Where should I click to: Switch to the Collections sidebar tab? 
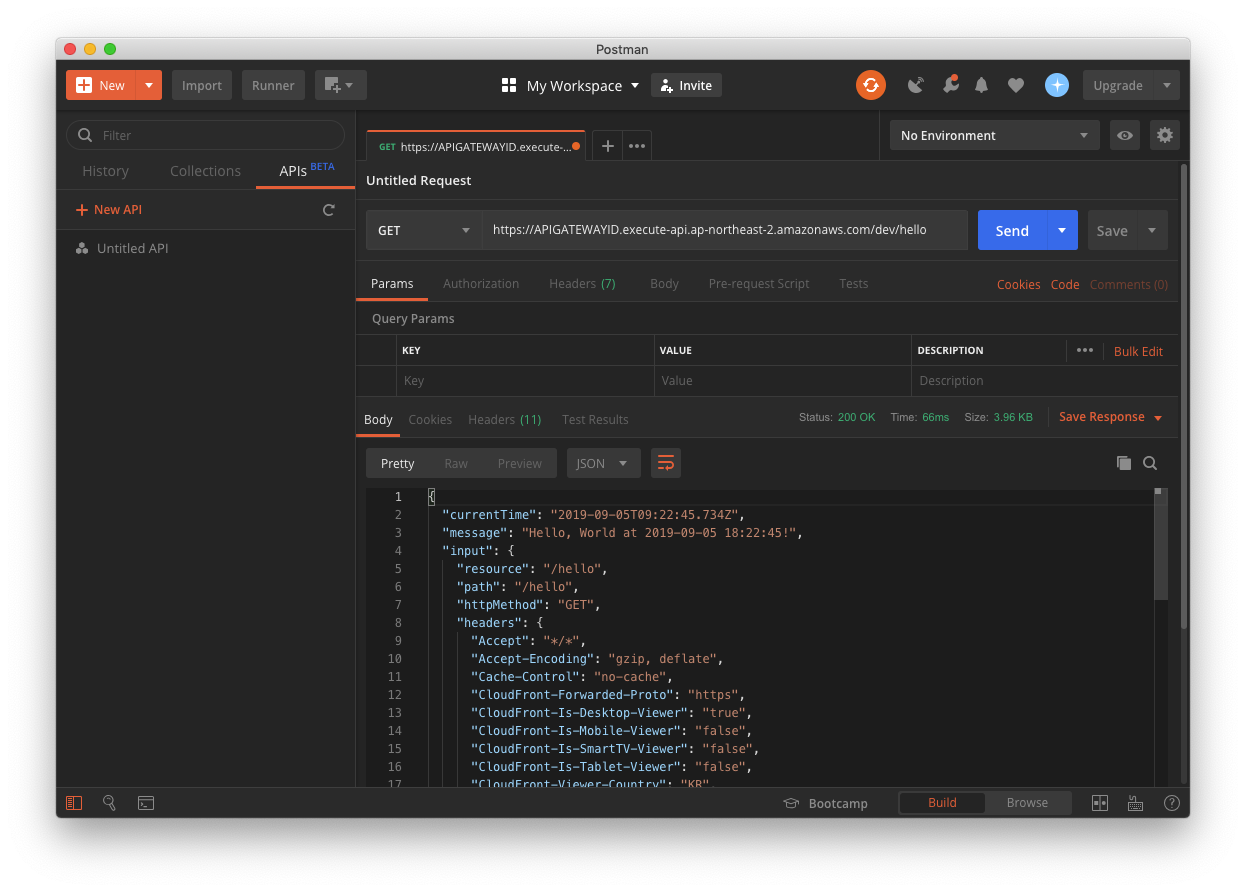(x=205, y=171)
